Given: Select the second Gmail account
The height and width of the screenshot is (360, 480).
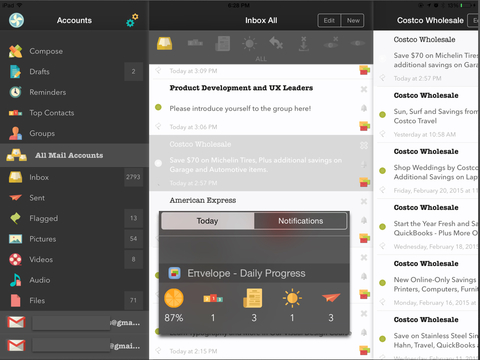Looking at the screenshot, I should tap(74, 346).
